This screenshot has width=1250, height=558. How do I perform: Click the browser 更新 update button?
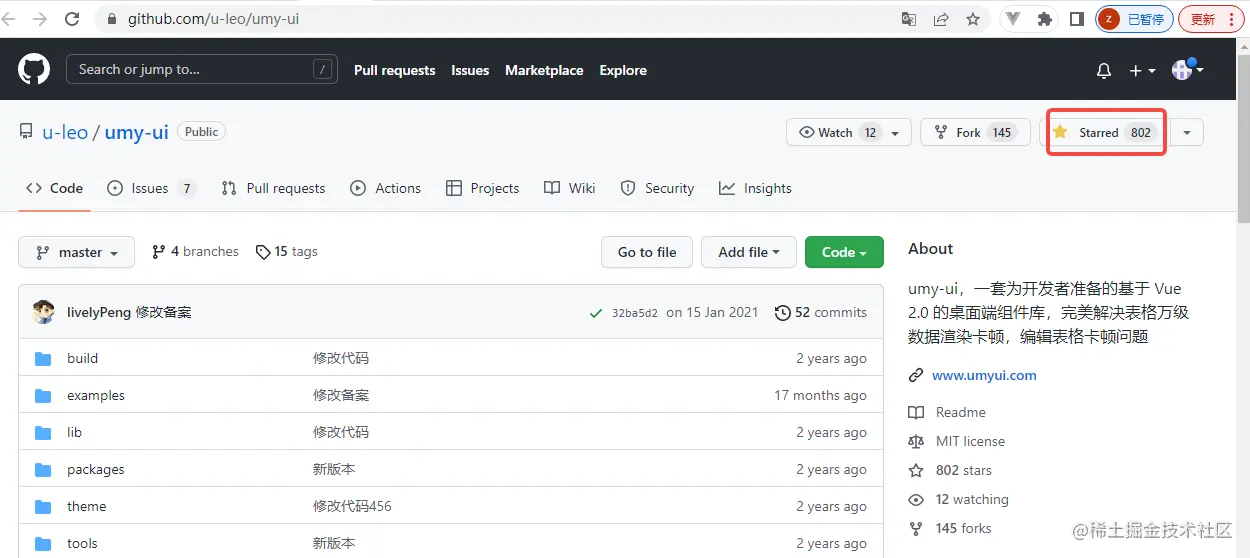[x=1210, y=19]
